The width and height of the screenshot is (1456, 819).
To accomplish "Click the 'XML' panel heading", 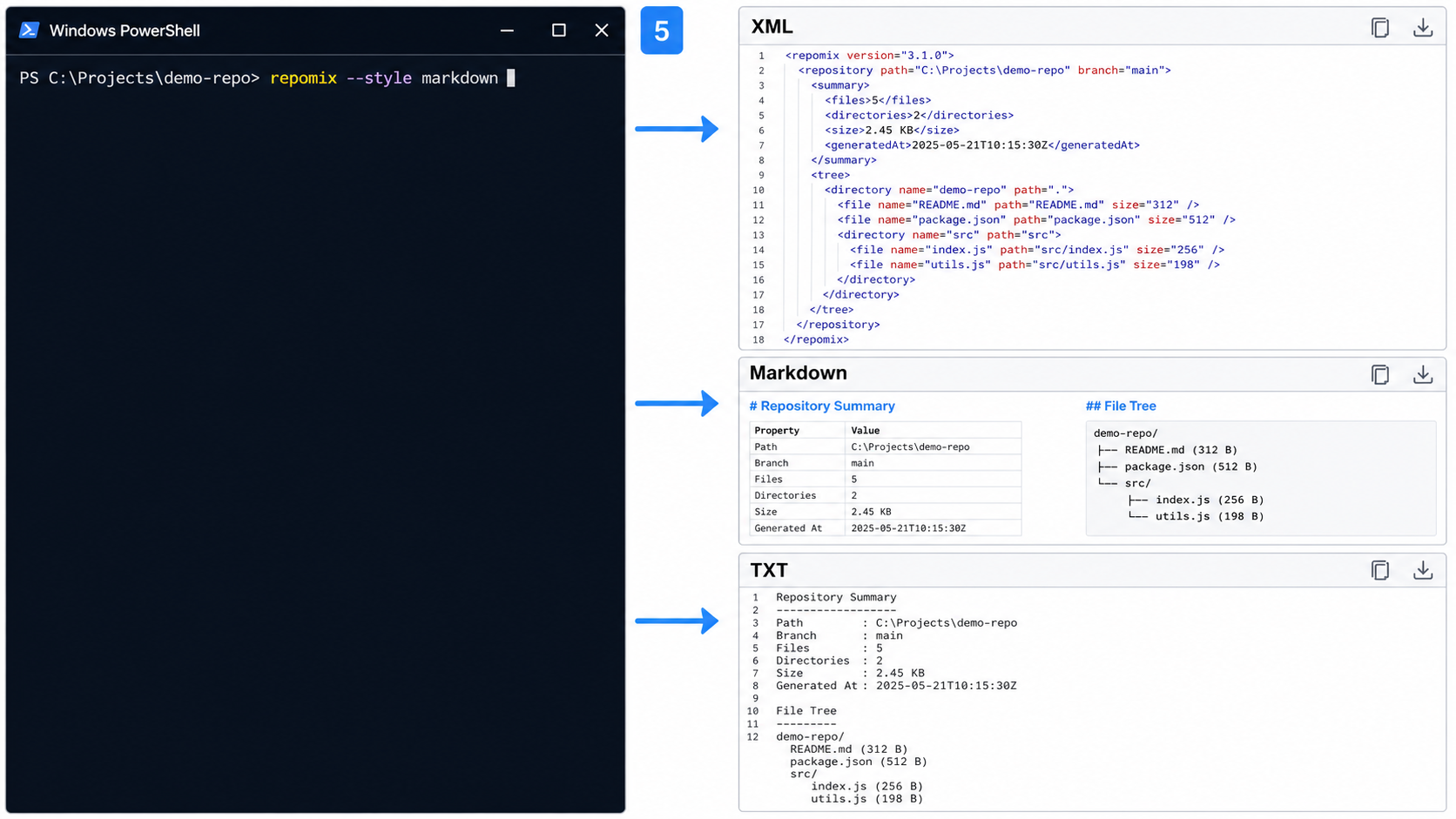I will [772, 27].
